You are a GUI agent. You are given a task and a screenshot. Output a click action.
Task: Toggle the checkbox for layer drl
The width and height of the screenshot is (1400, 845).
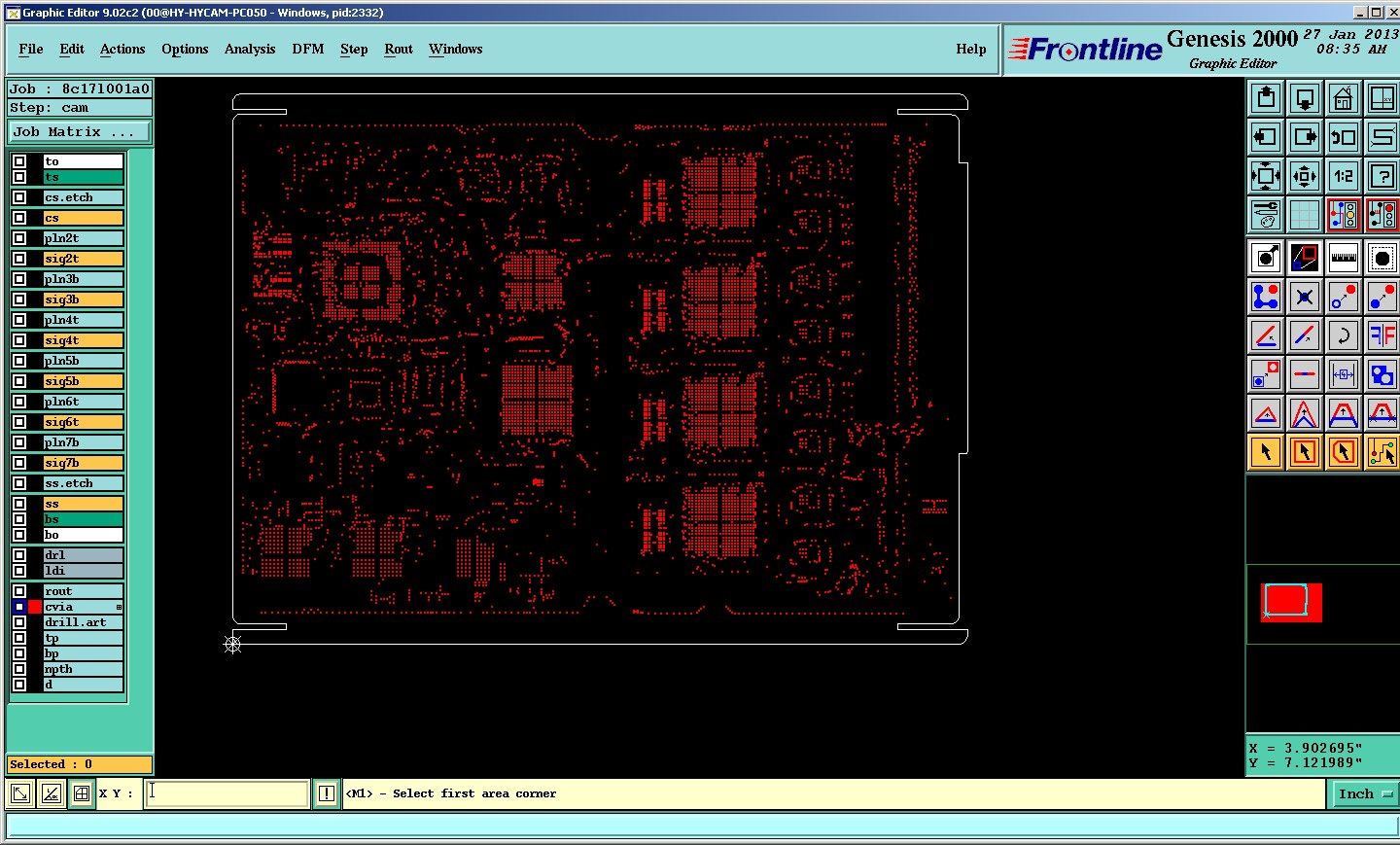click(19, 555)
